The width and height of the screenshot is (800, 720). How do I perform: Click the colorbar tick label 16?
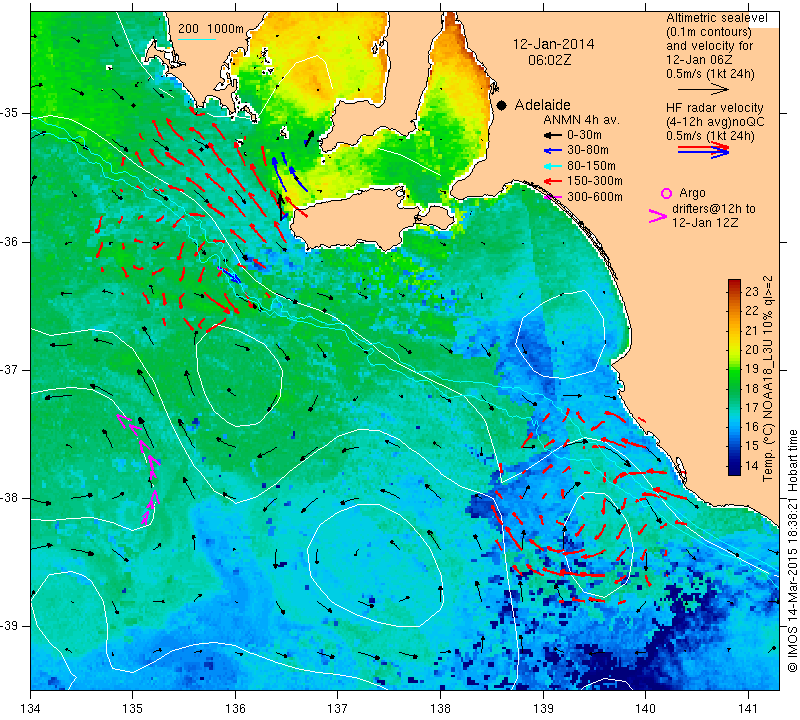coord(752,427)
